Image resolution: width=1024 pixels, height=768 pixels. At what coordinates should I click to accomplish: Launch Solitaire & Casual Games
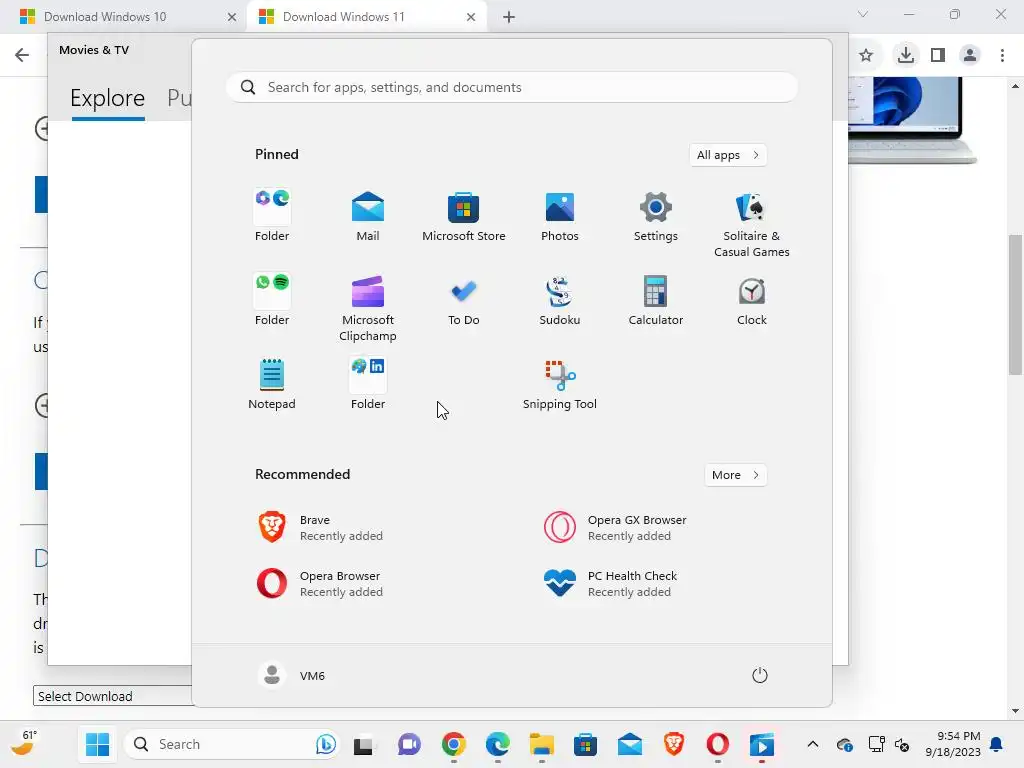pyautogui.click(x=752, y=225)
